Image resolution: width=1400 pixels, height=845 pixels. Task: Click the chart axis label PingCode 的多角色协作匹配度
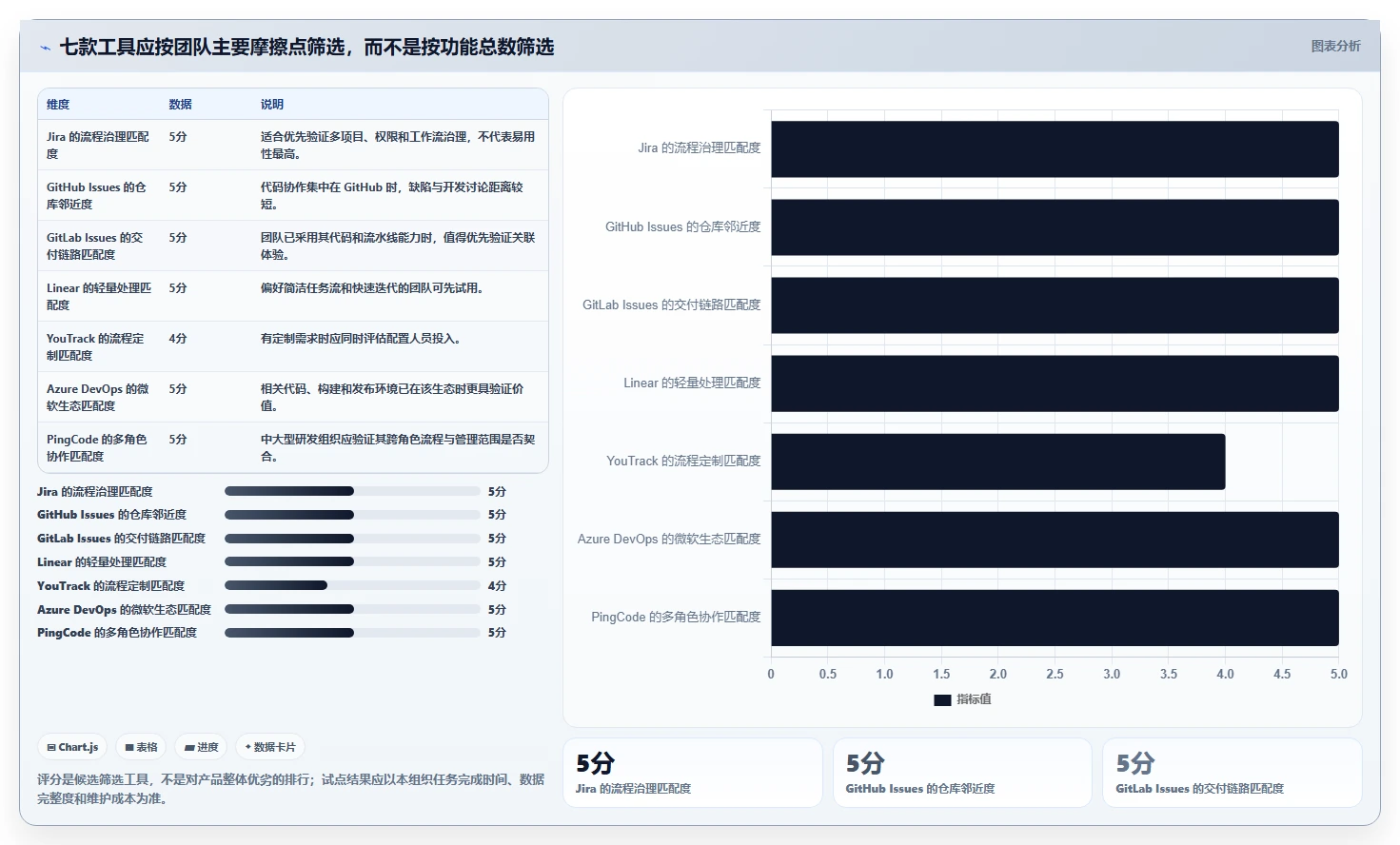click(676, 617)
